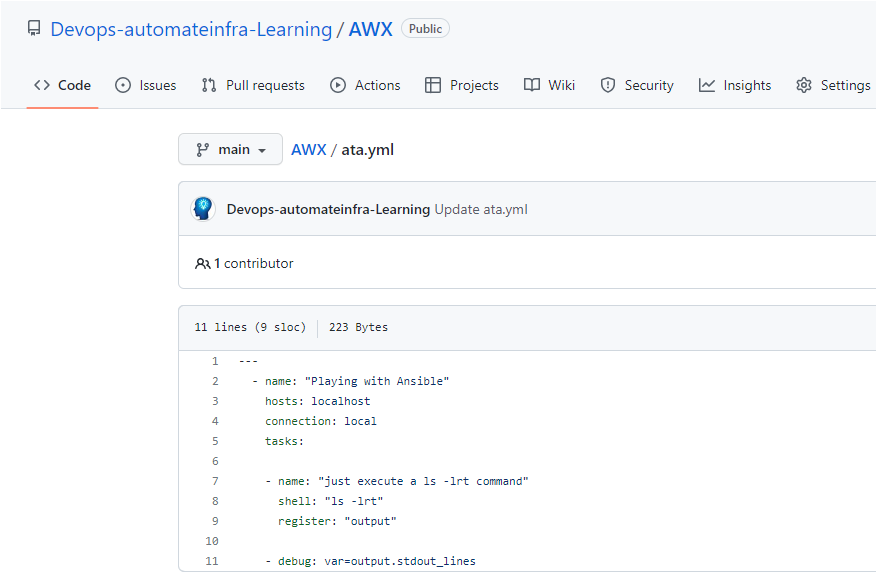This screenshot has width=877, height=583.
Task: Click the Issues circle icon
Action: pyautogui.click(x=123, y=85)
